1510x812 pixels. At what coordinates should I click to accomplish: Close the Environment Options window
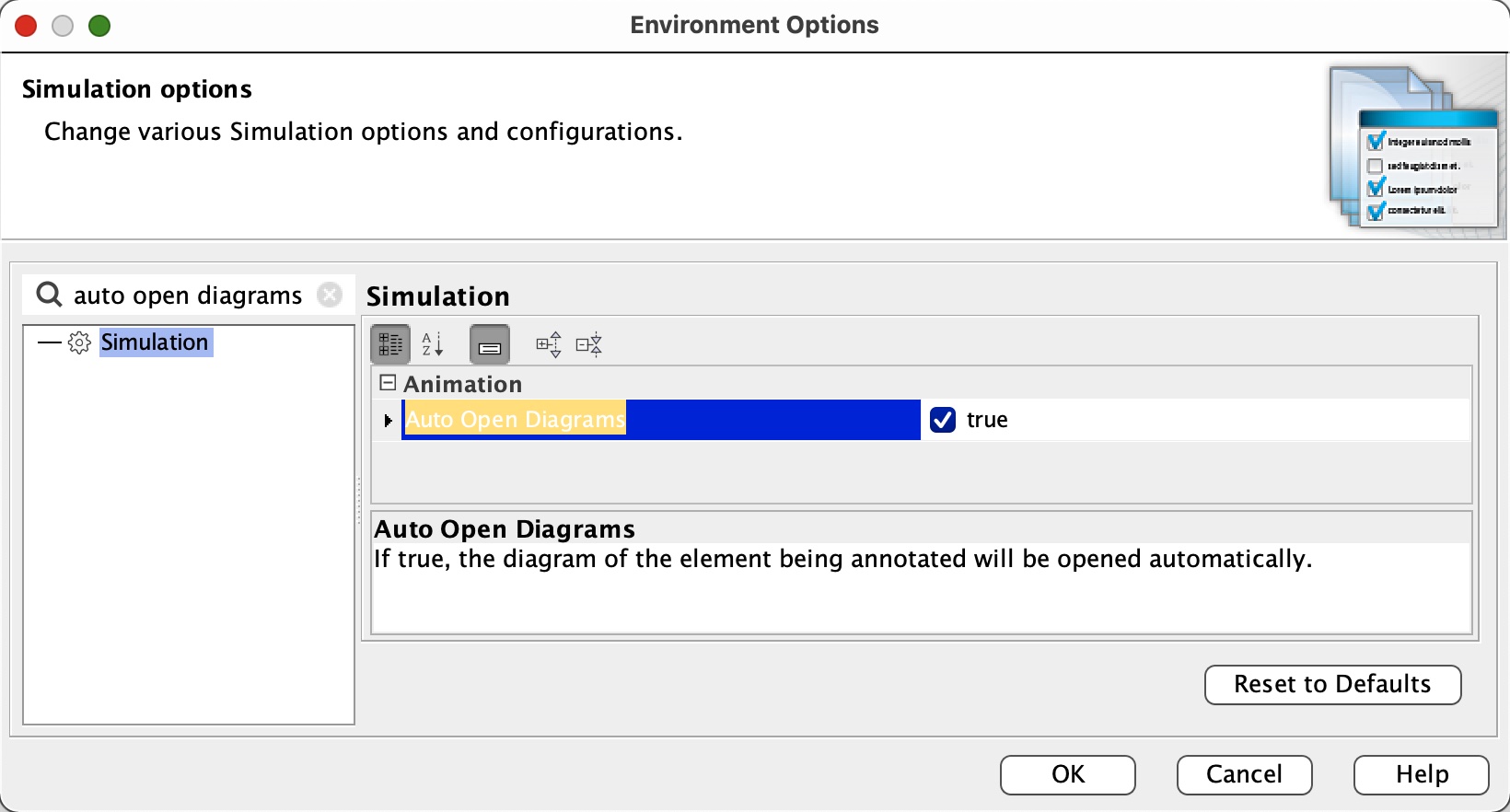click(27, 26)
